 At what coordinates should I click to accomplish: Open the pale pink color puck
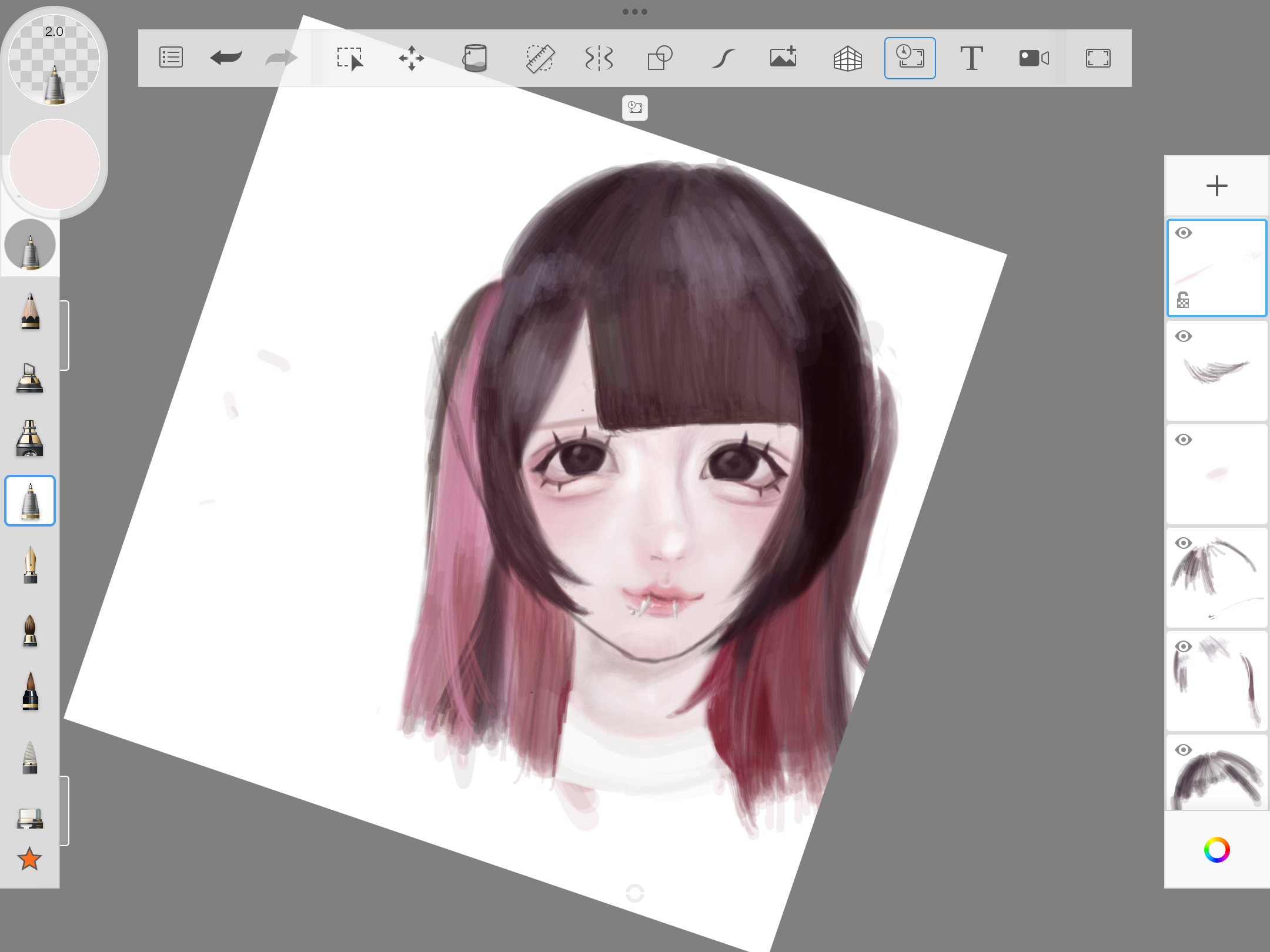click(54, 165)
